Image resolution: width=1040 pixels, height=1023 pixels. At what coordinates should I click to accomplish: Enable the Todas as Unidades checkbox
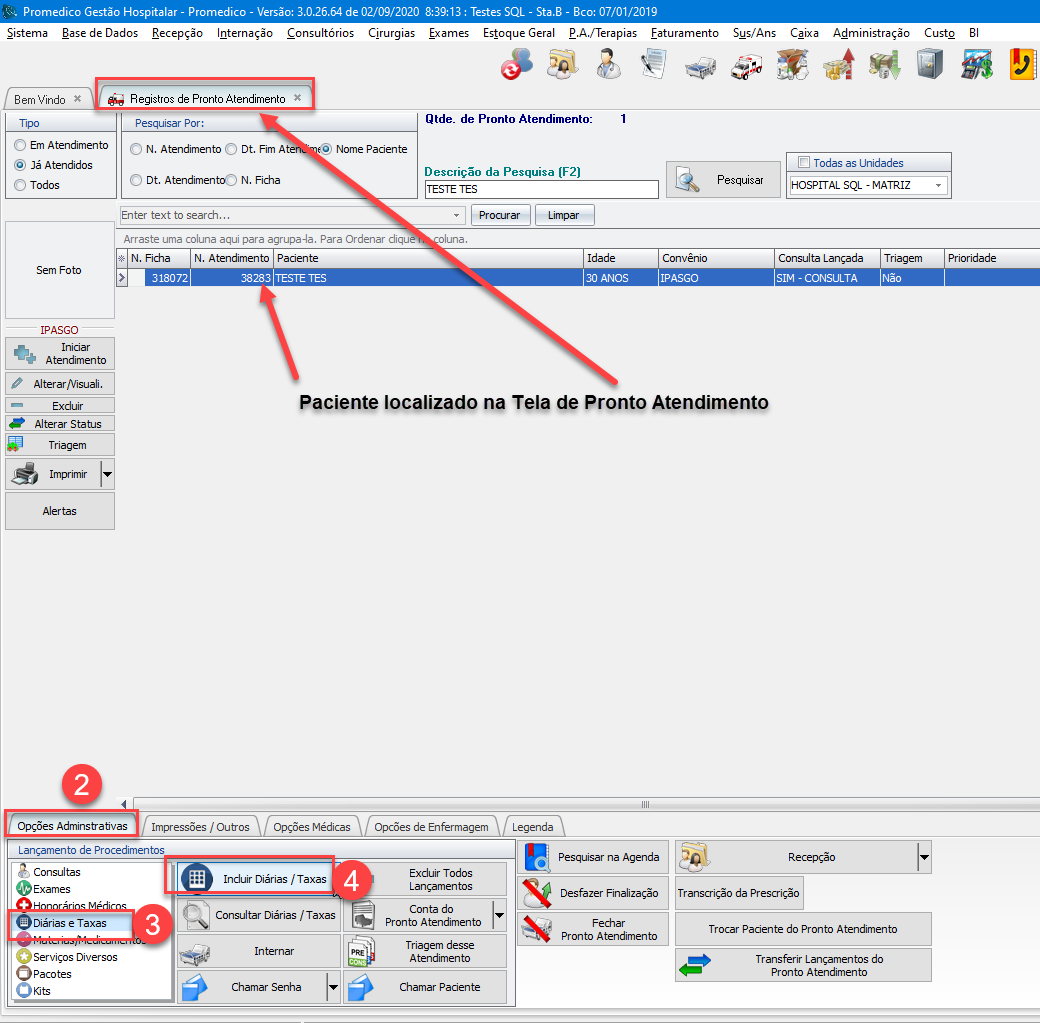[x=805, y=163]
